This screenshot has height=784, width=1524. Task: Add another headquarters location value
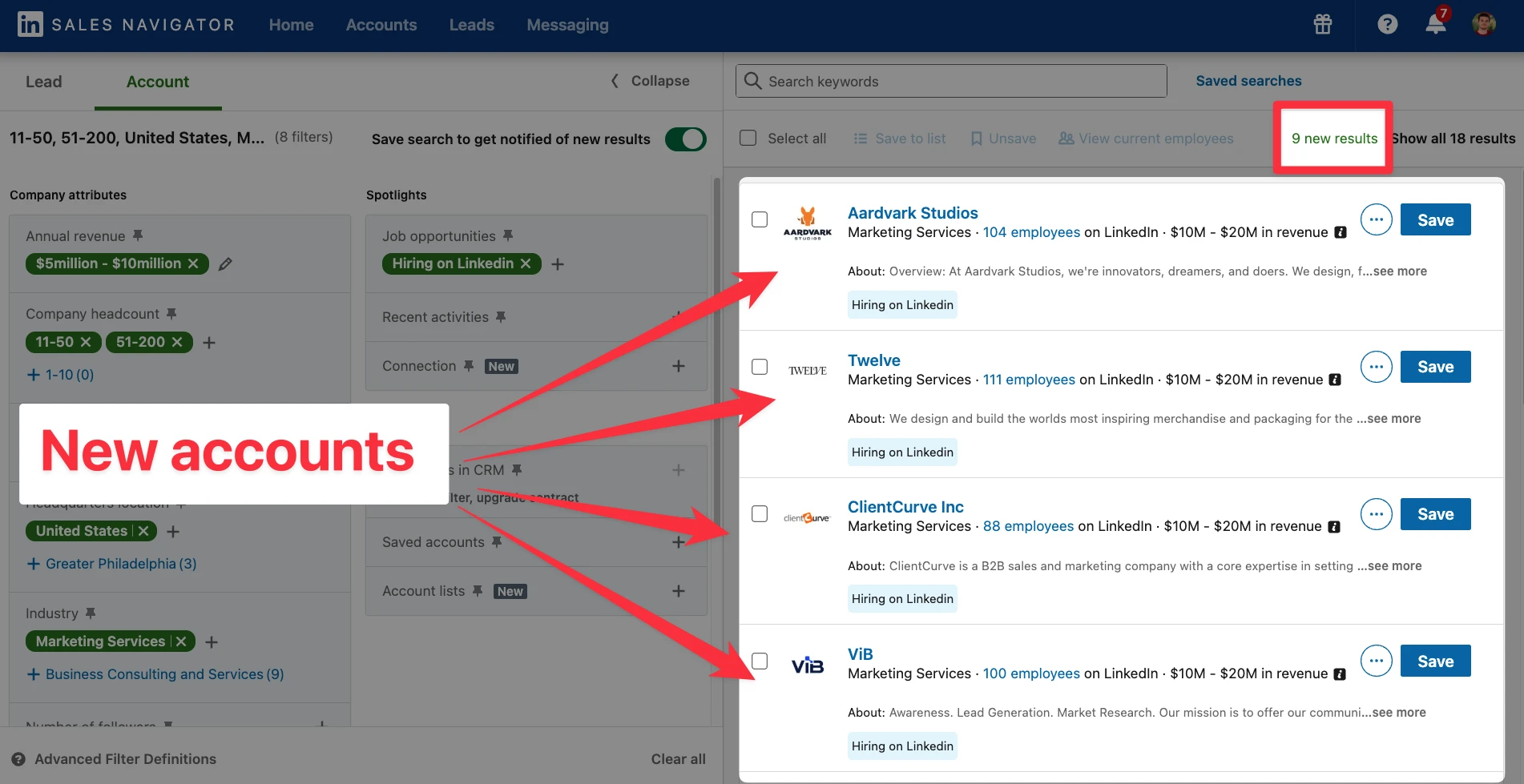pyautogui.click(x=173, y=532)
